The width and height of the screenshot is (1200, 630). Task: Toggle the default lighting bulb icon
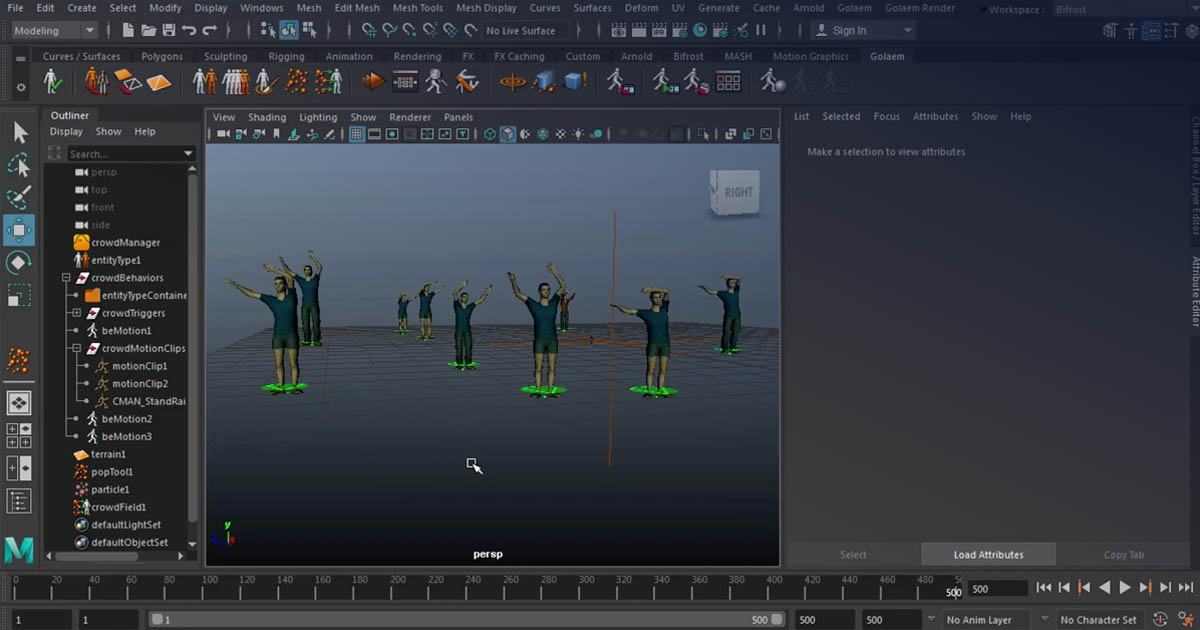click(577, 133)
